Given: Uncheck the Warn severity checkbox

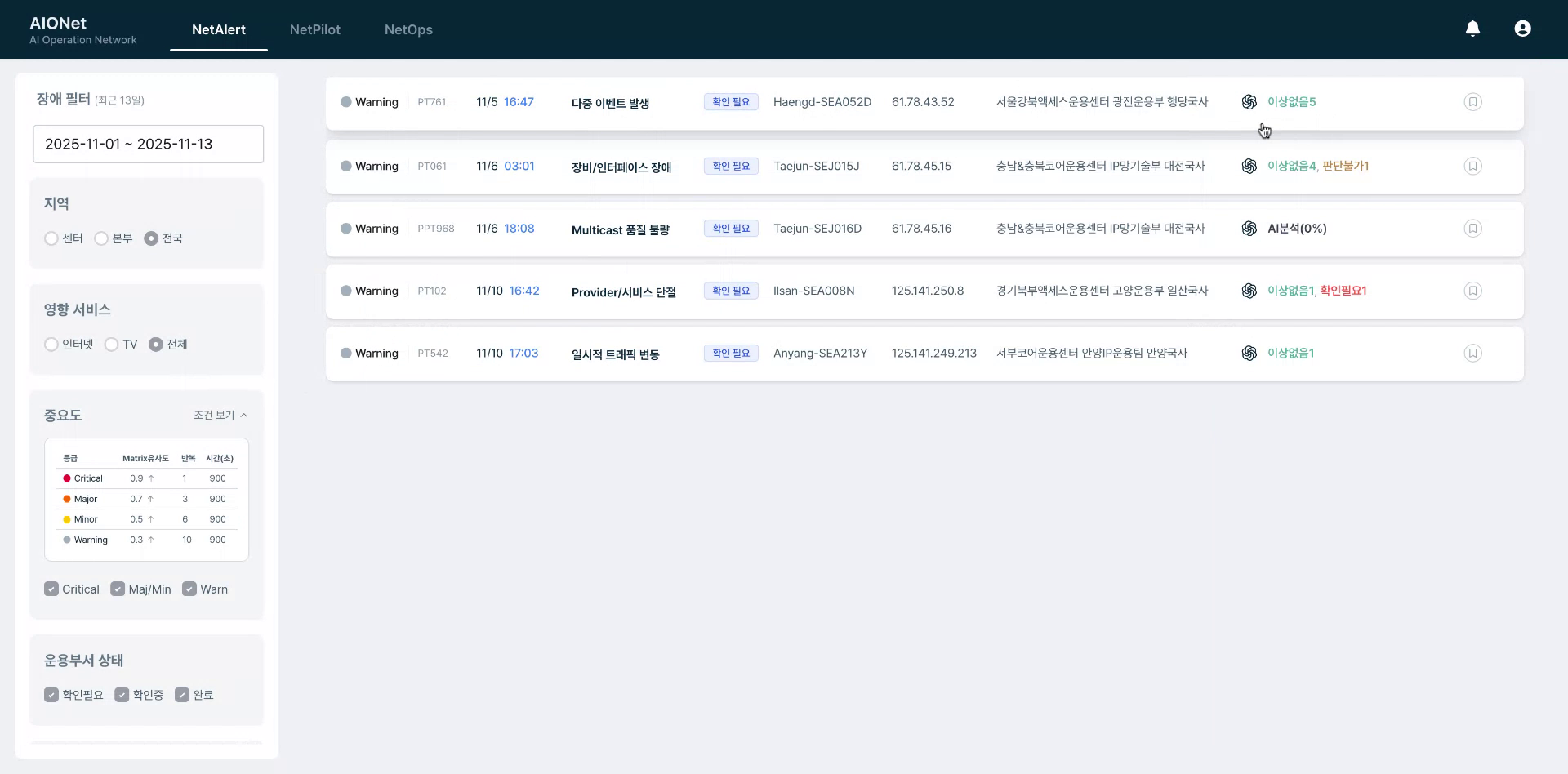Looking at the screenshot, I should pyautogui.click(x=189, y=589).
